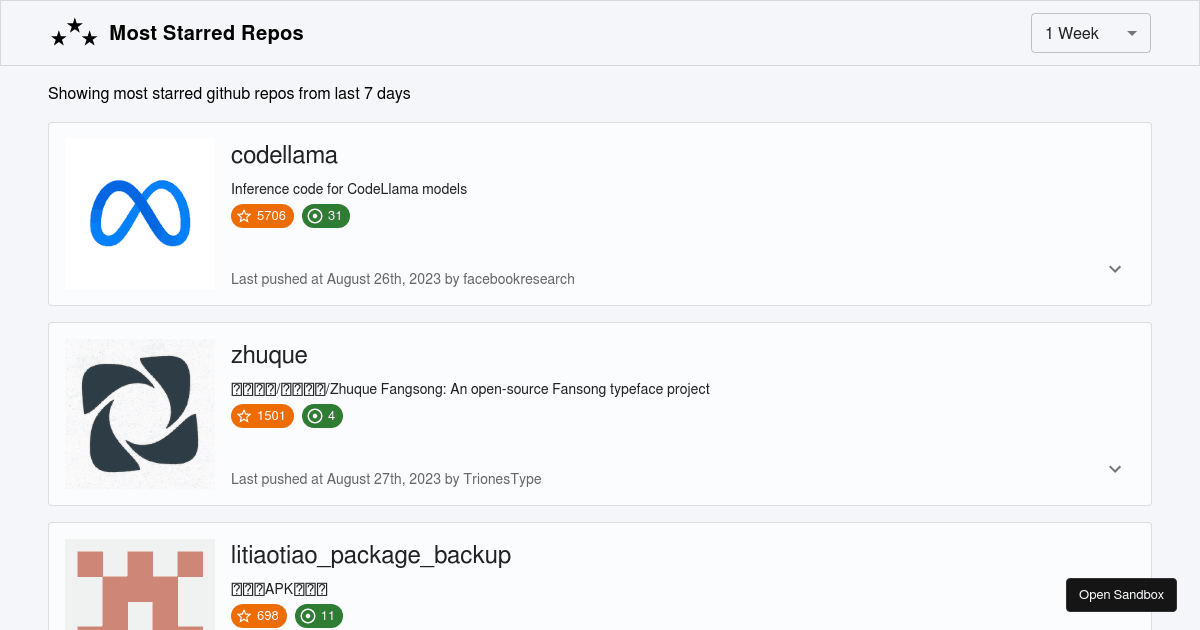Click the zhuque pinwheel avatar image
The image size is (1200, 630).
click(x=139, y=413)
